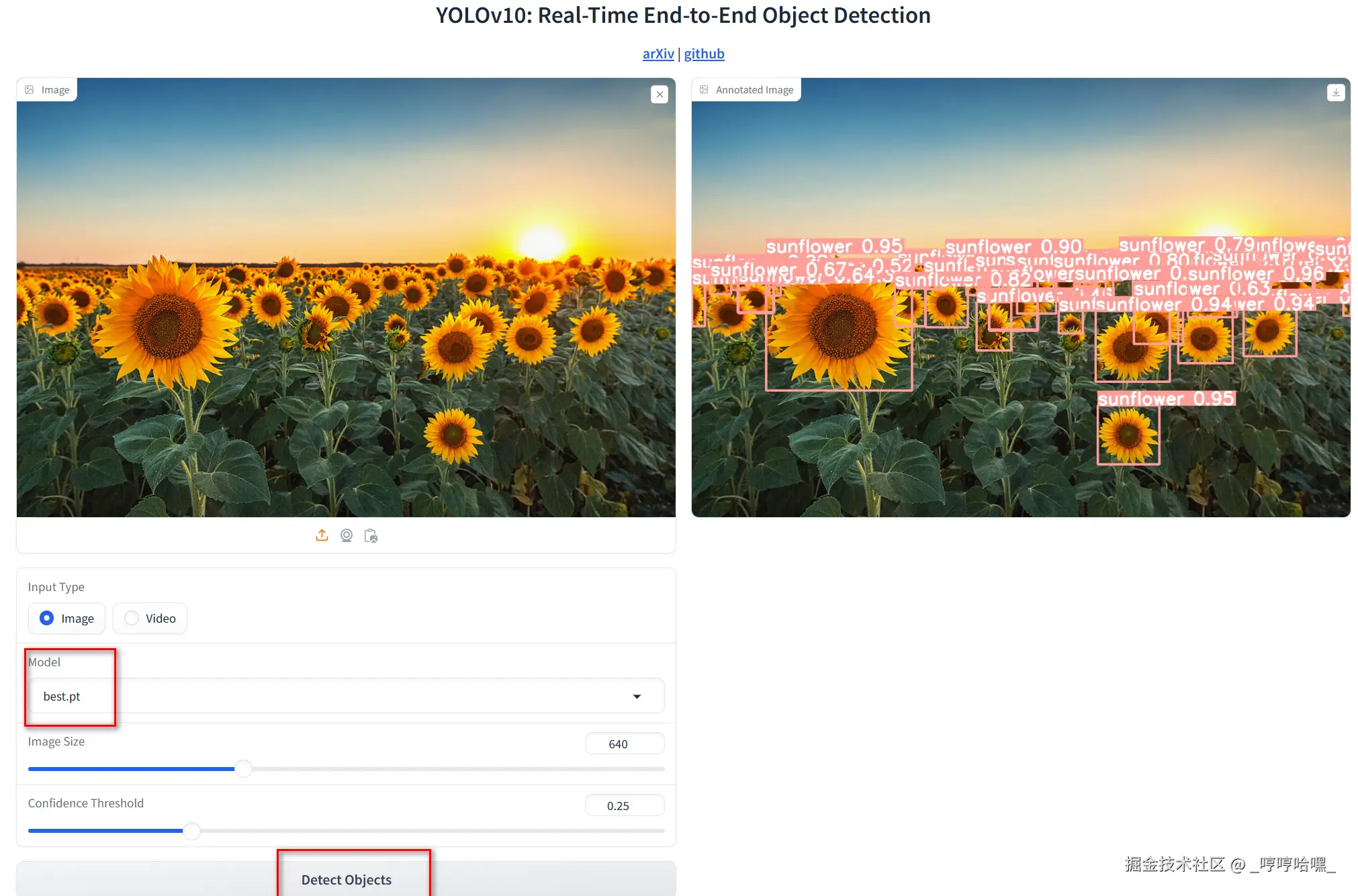Click the Image label tab on input
This screenshot has width=1358, height=896.
(47, 90)
